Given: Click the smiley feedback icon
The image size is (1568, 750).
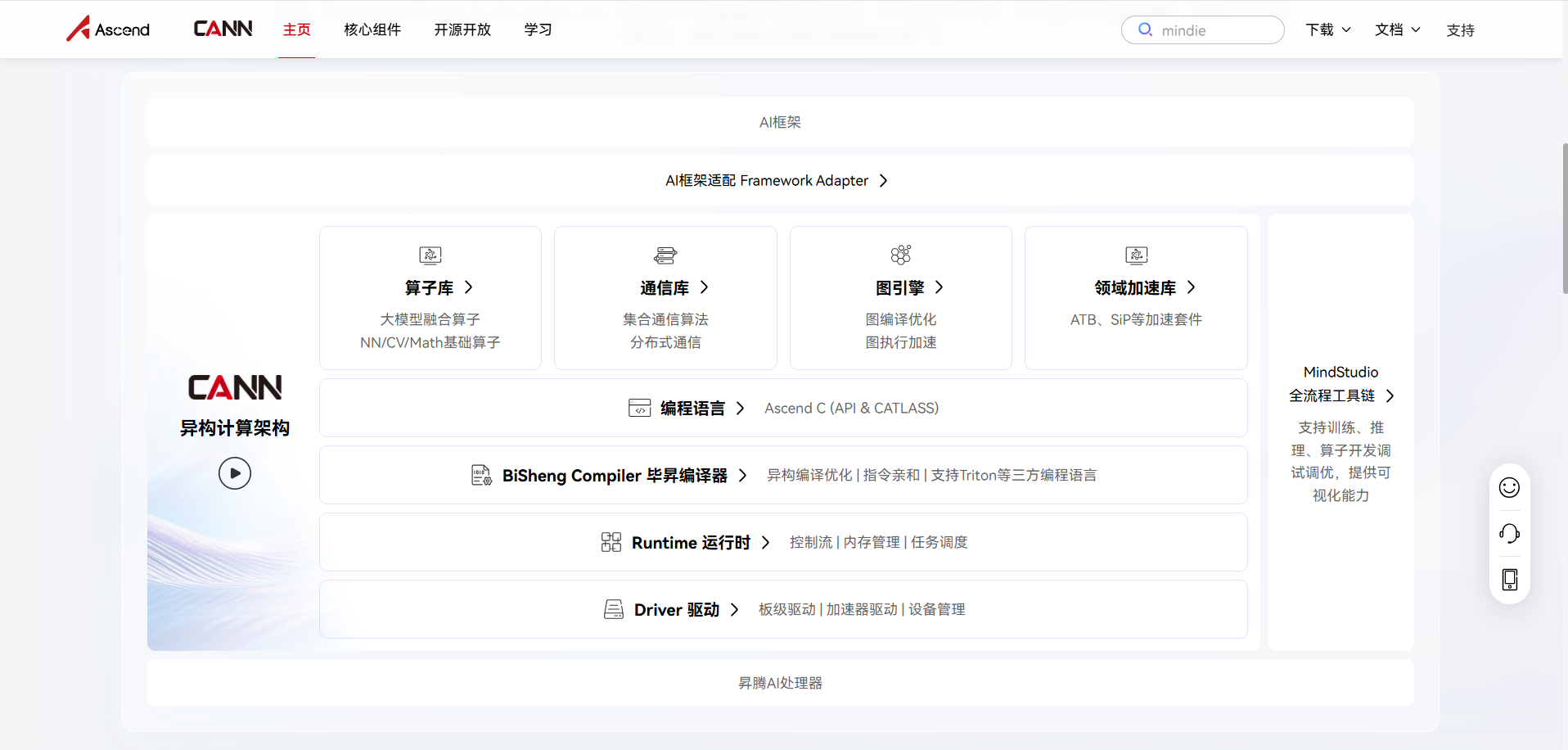Looking at the screenshot, I should point(1509,487).
